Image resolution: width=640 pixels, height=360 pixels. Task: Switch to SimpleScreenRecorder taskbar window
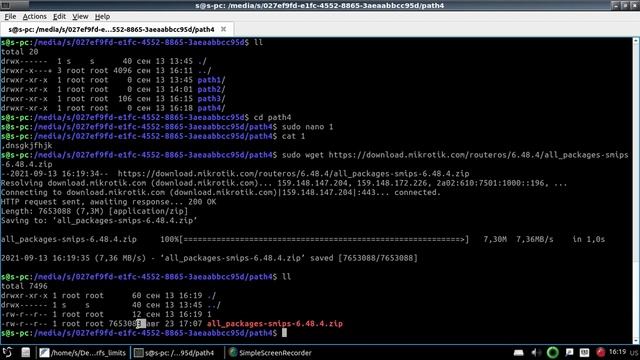tap(270, 353)
